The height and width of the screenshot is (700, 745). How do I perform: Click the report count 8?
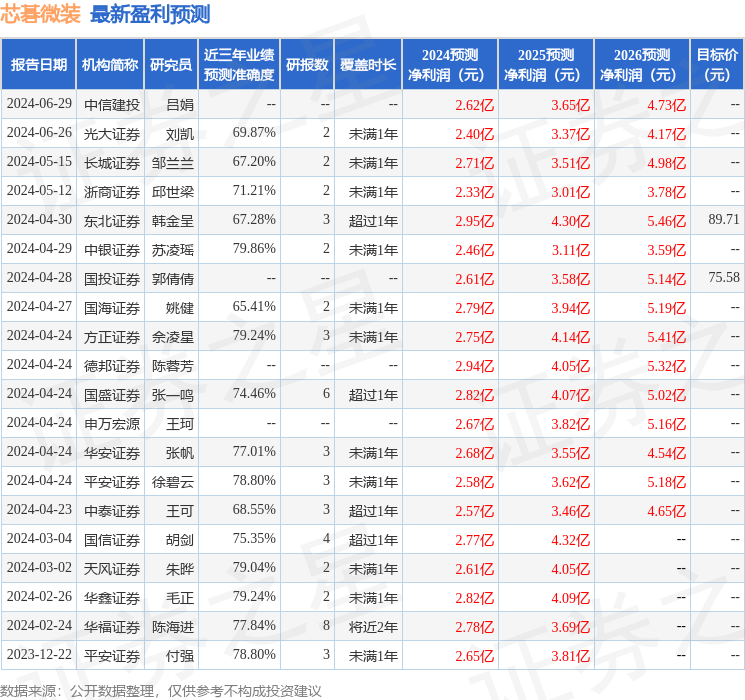(326, 625)
